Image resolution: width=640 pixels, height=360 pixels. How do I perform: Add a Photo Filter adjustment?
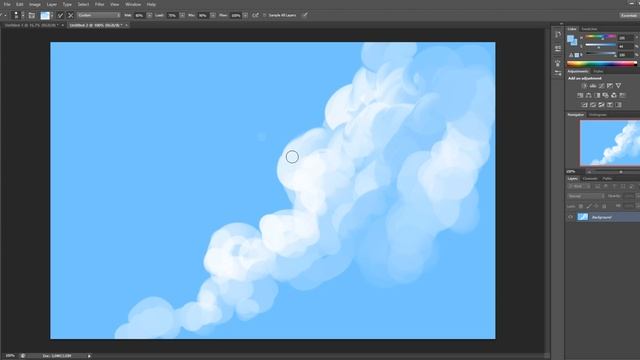(605, 95)
